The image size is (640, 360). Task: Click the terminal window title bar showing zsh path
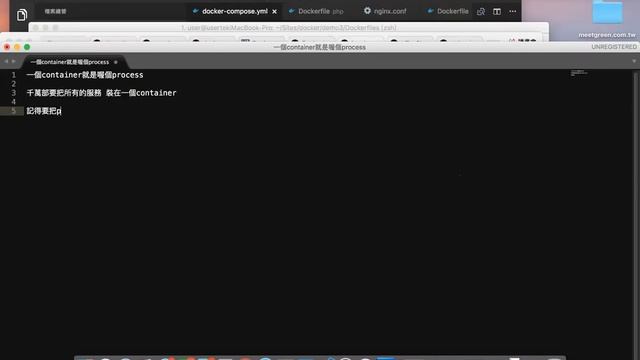point(289,28)
